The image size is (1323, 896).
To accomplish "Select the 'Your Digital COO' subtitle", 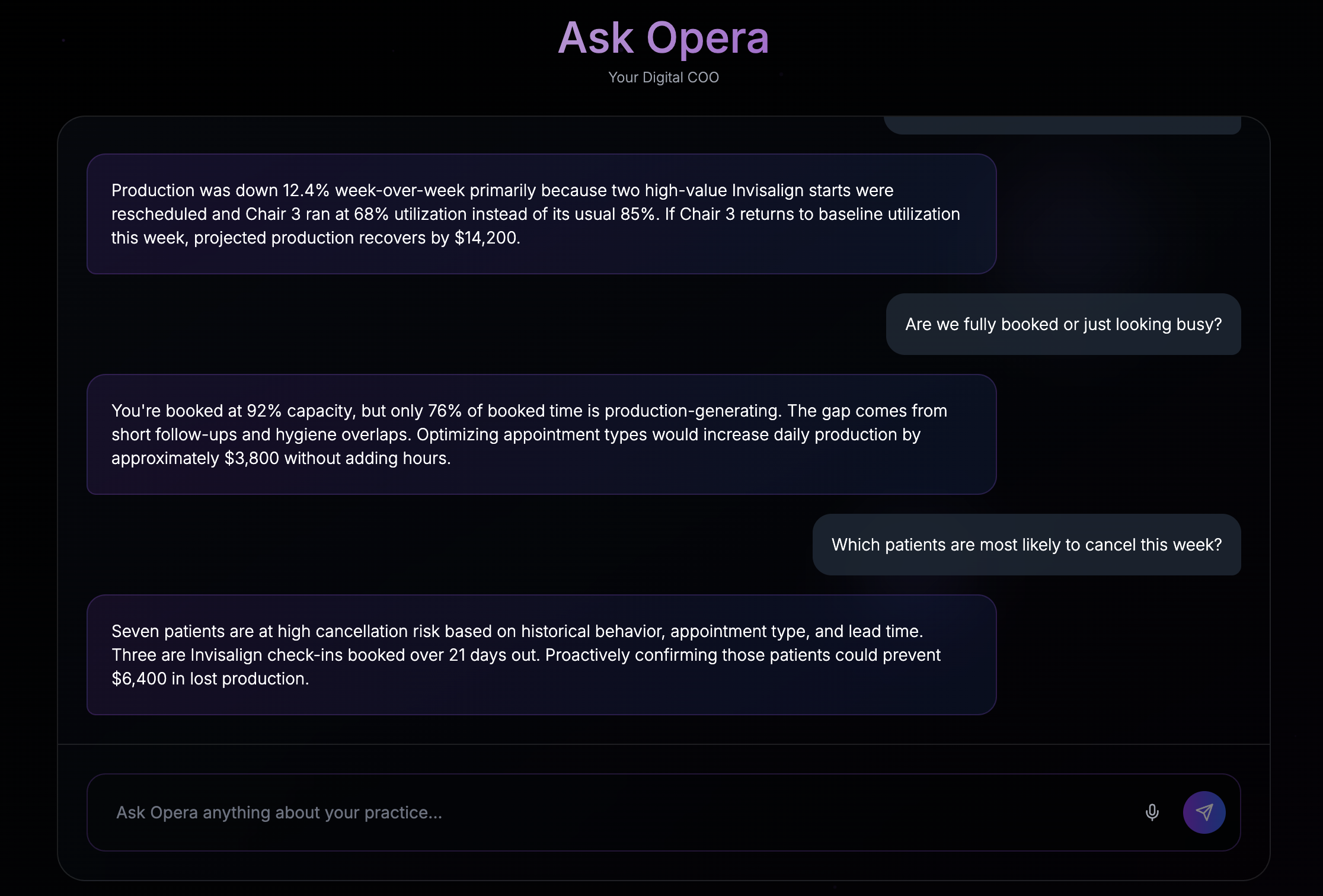I will click(663, 77).
